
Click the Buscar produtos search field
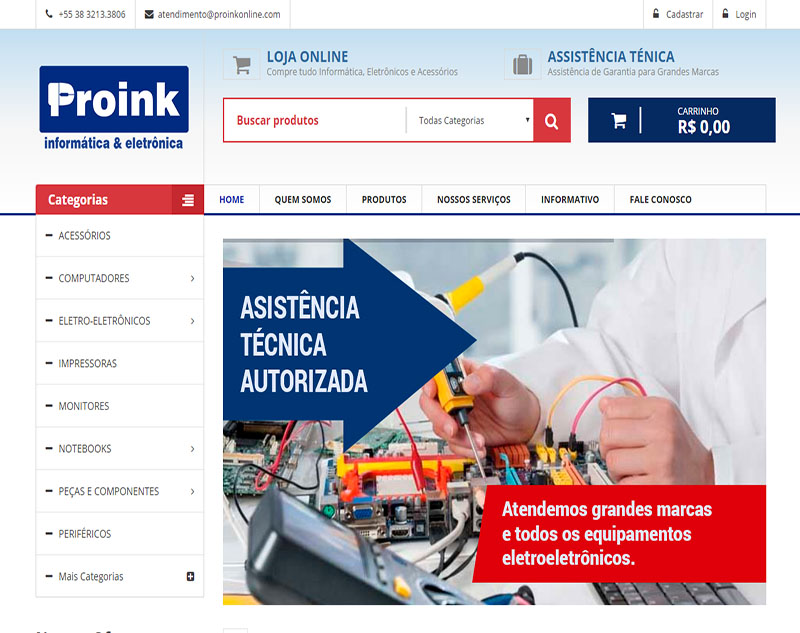tap(315, 120)
